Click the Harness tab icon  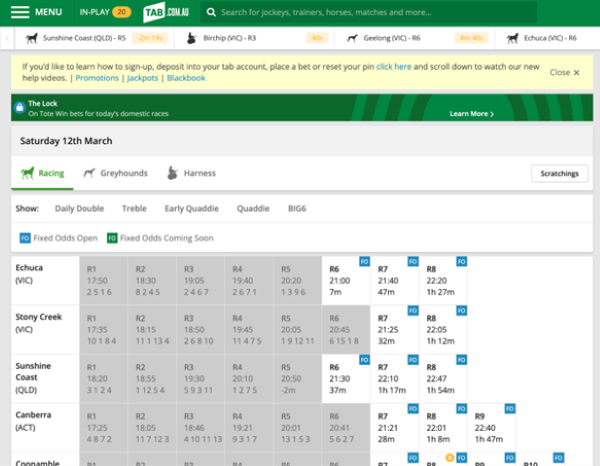click(172, 173)
